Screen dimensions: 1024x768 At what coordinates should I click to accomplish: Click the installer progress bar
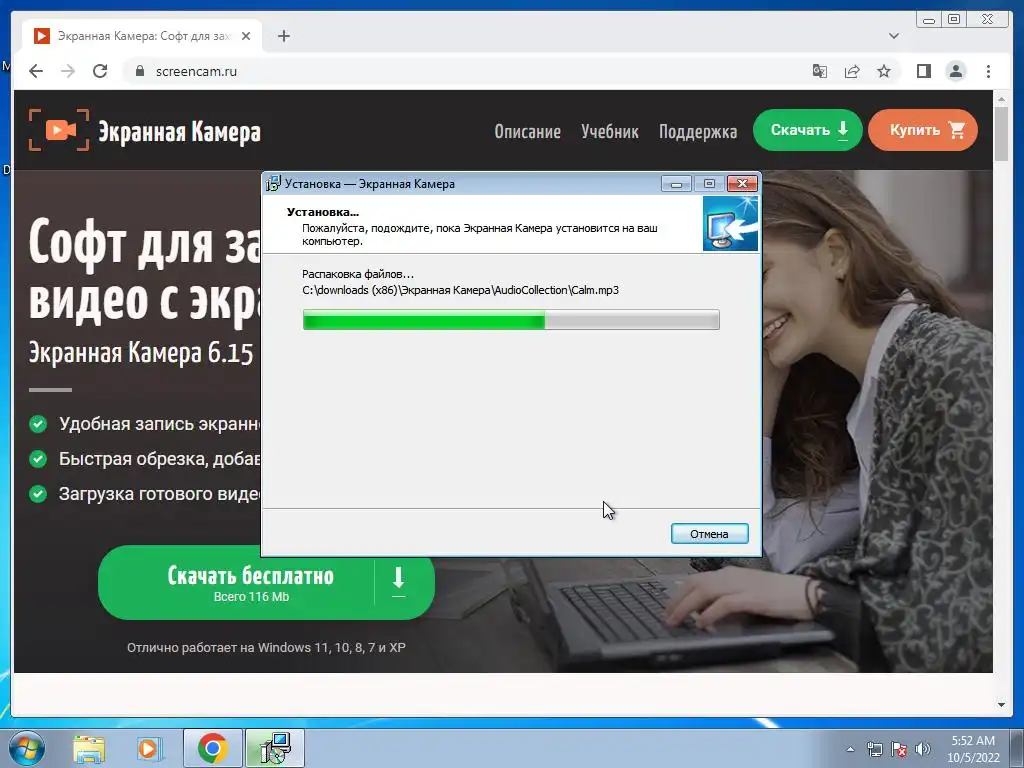tap(511, 320)
